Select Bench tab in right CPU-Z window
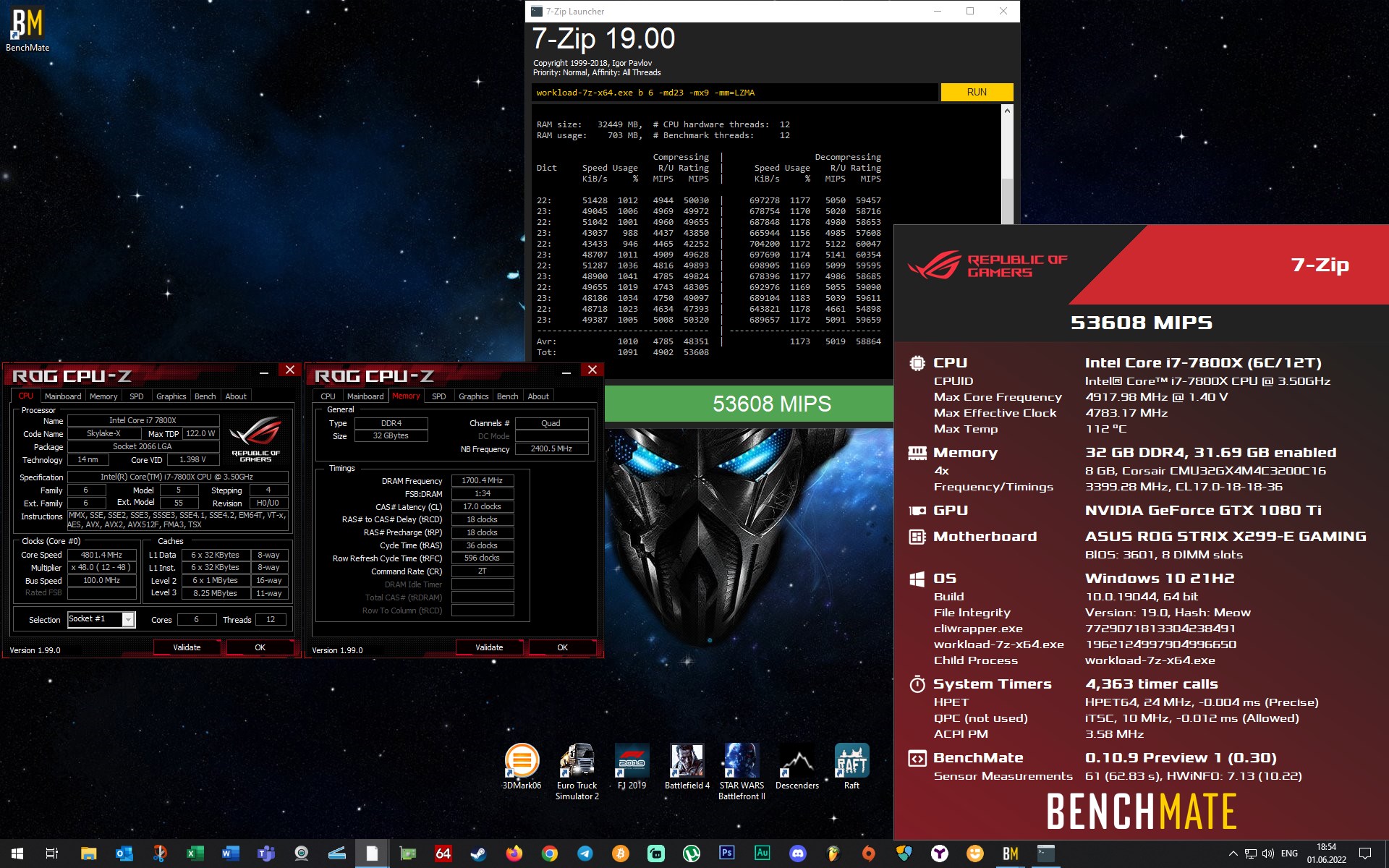Image resolution: width=1389 pixels, height=868 pixels. (x=508, y=396)
